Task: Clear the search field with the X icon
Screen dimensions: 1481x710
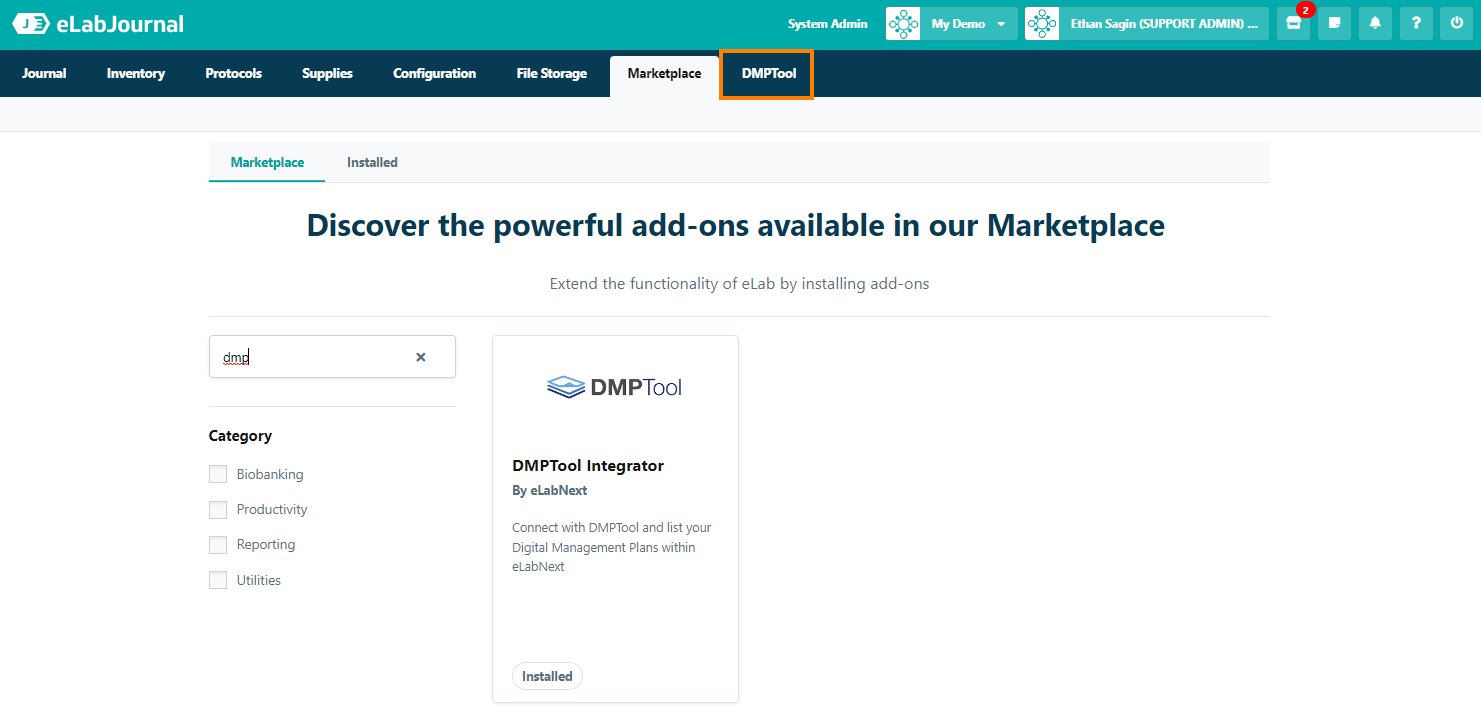Action: tap(421, 357)
